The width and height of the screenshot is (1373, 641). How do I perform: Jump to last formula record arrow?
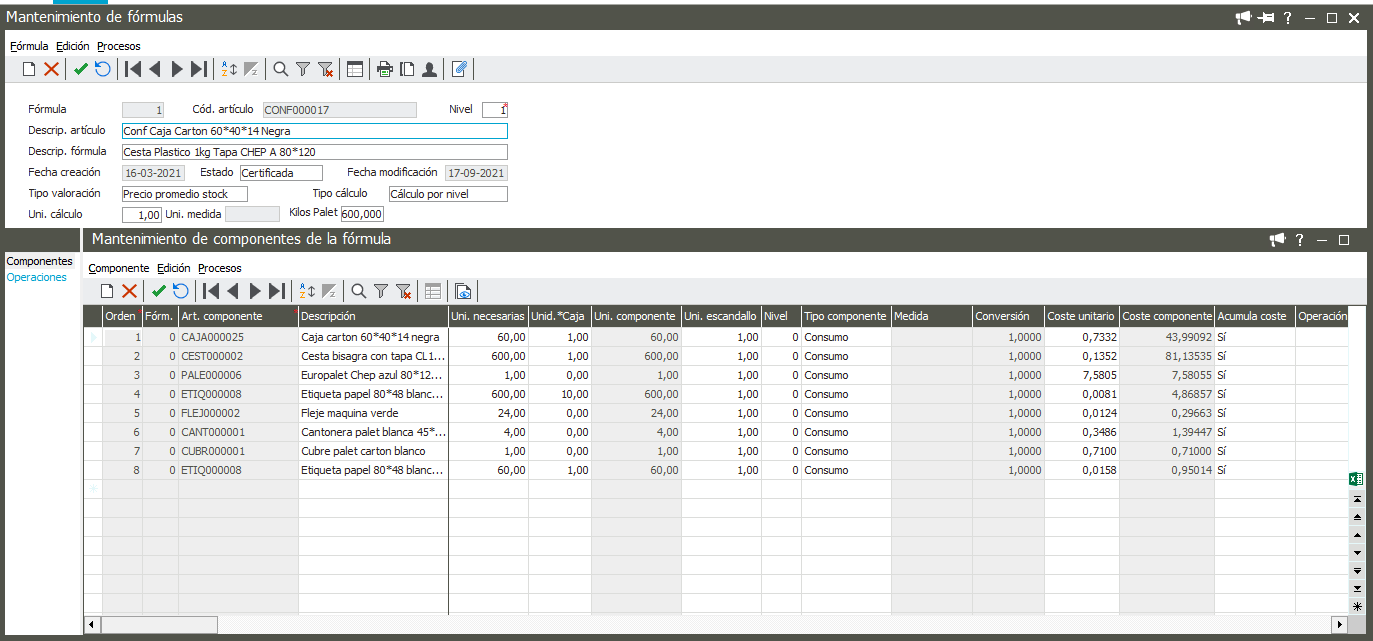[x=199, y=69]
